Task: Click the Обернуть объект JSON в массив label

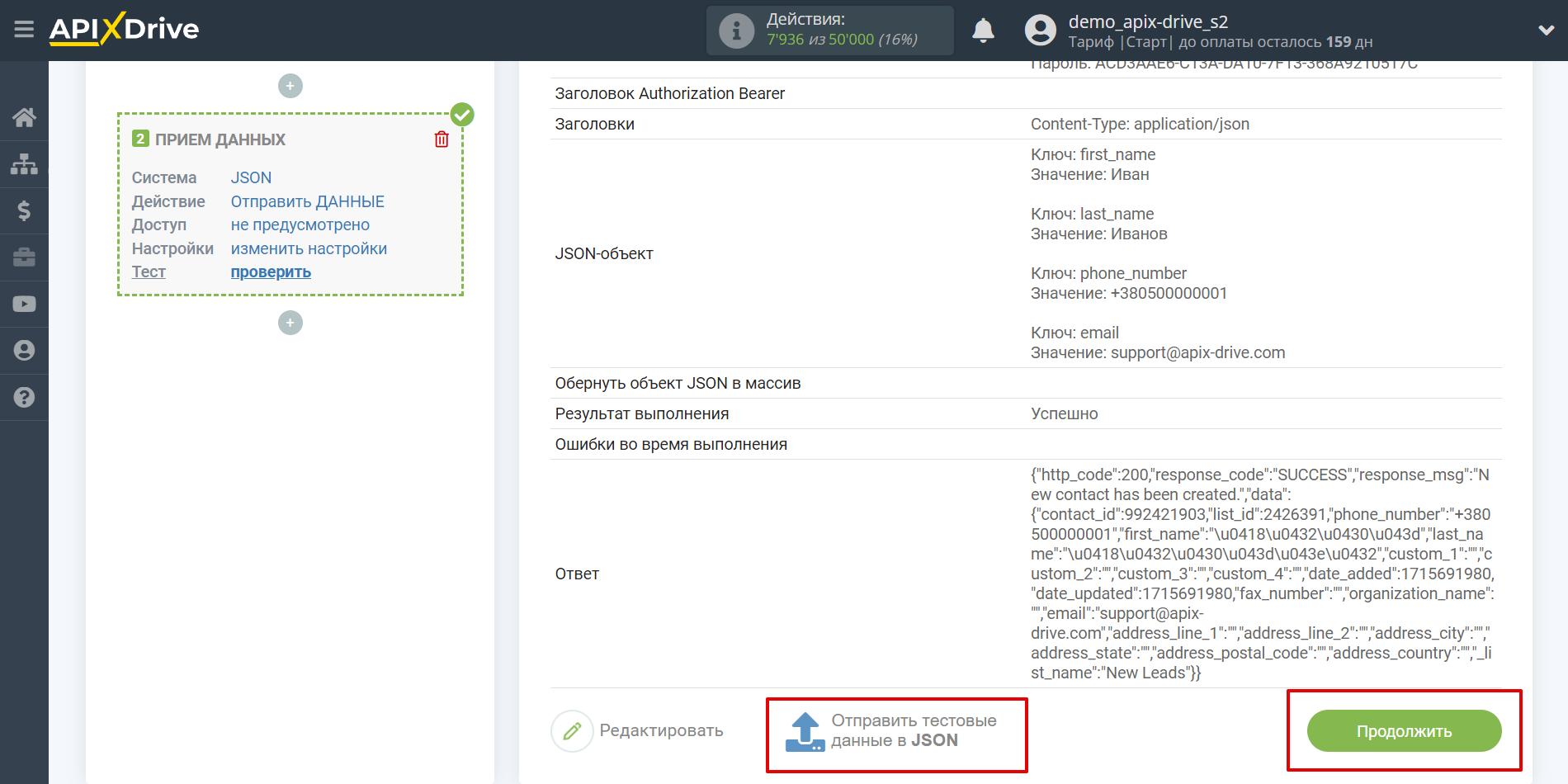Action: tap(678, 383)
